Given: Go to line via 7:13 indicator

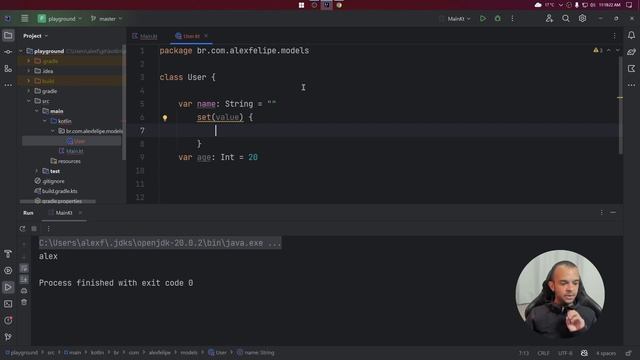Looking at the screenshot, I should pos(524,353).
